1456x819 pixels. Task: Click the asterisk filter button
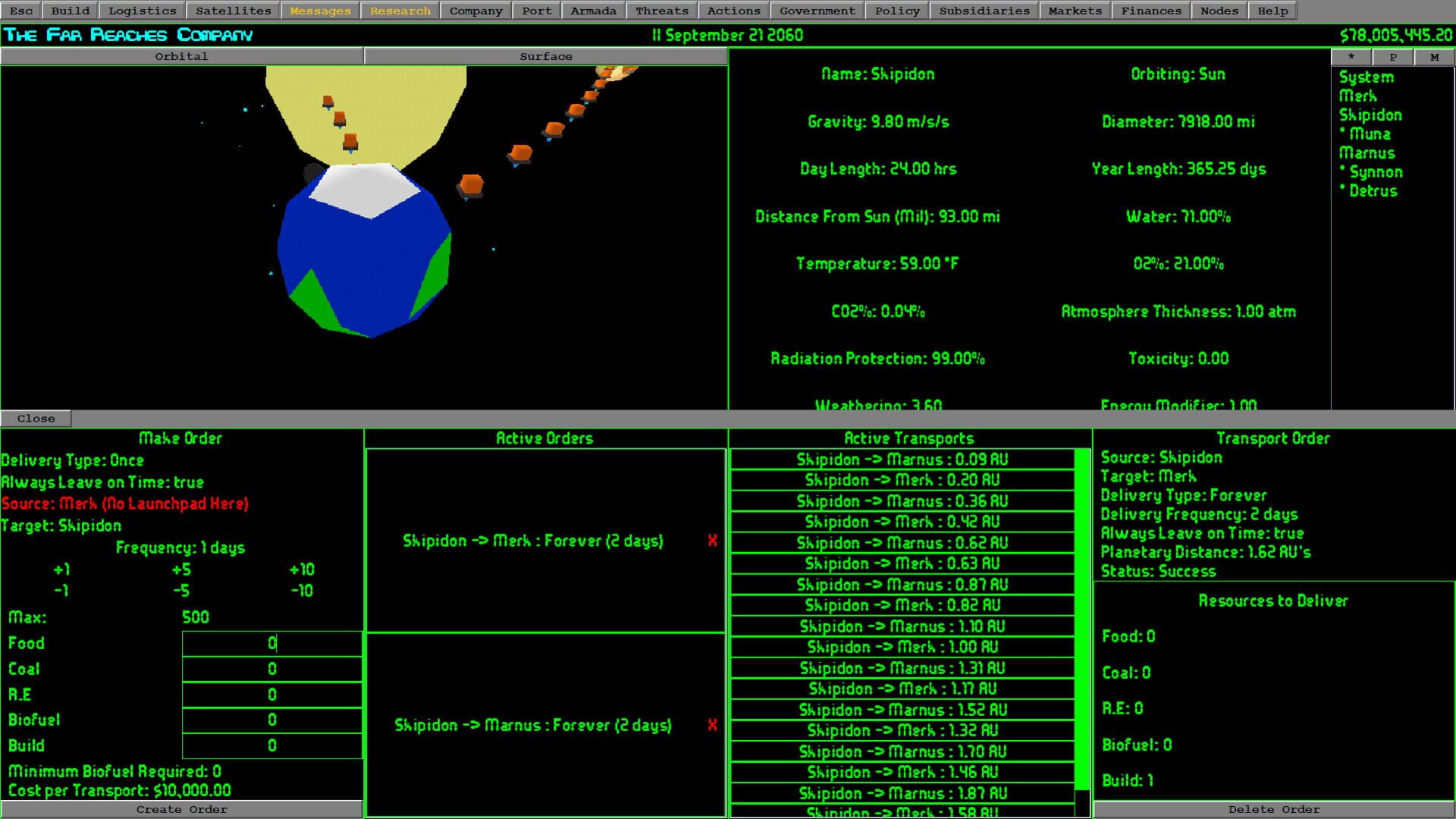1351,57
